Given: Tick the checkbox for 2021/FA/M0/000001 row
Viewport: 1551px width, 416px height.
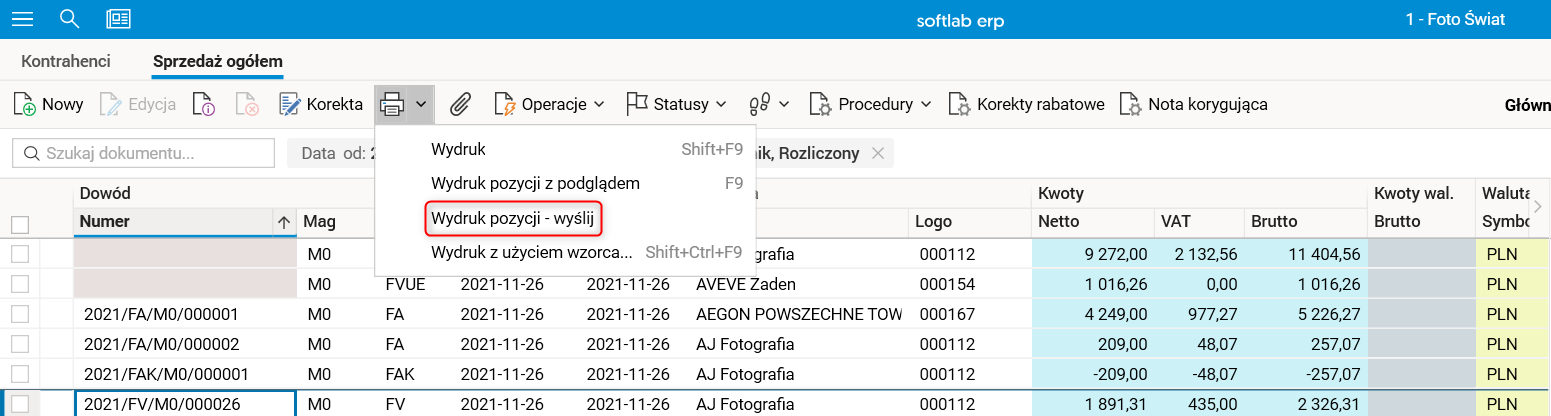Looking at the screenshot, I should click(x=20, y=315).
